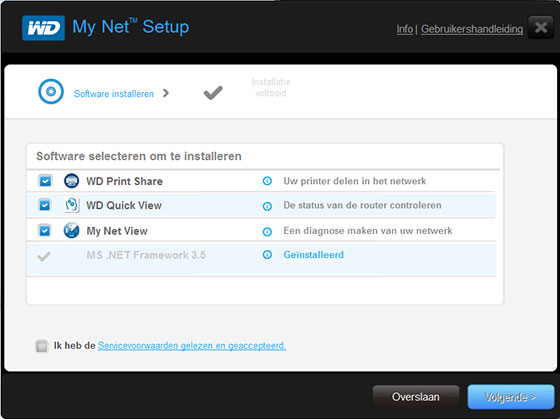Uncheck the My Net View checkbox
The height and width of the screenshot is (419, 560).
[x=45, y=231]
